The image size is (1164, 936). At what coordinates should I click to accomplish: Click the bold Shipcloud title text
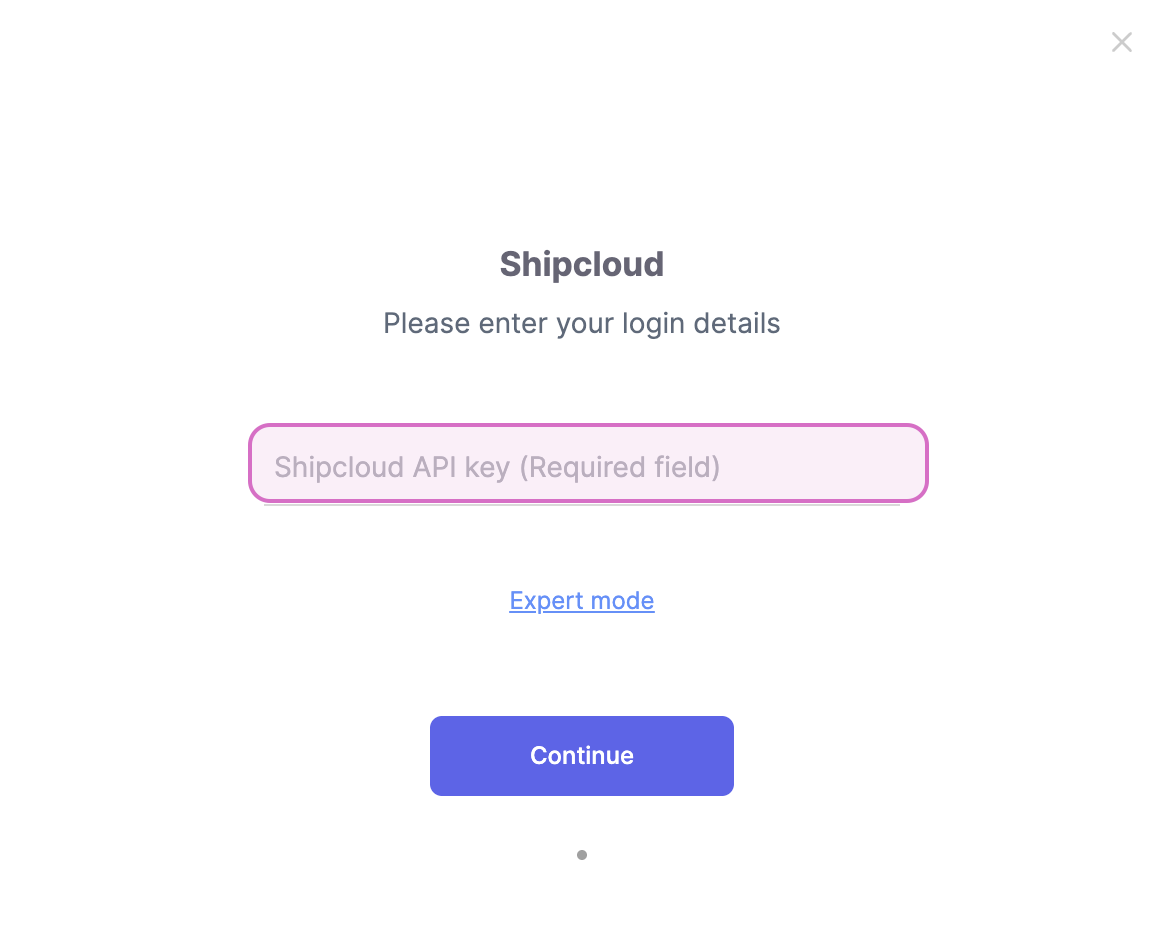pos(581,264)
